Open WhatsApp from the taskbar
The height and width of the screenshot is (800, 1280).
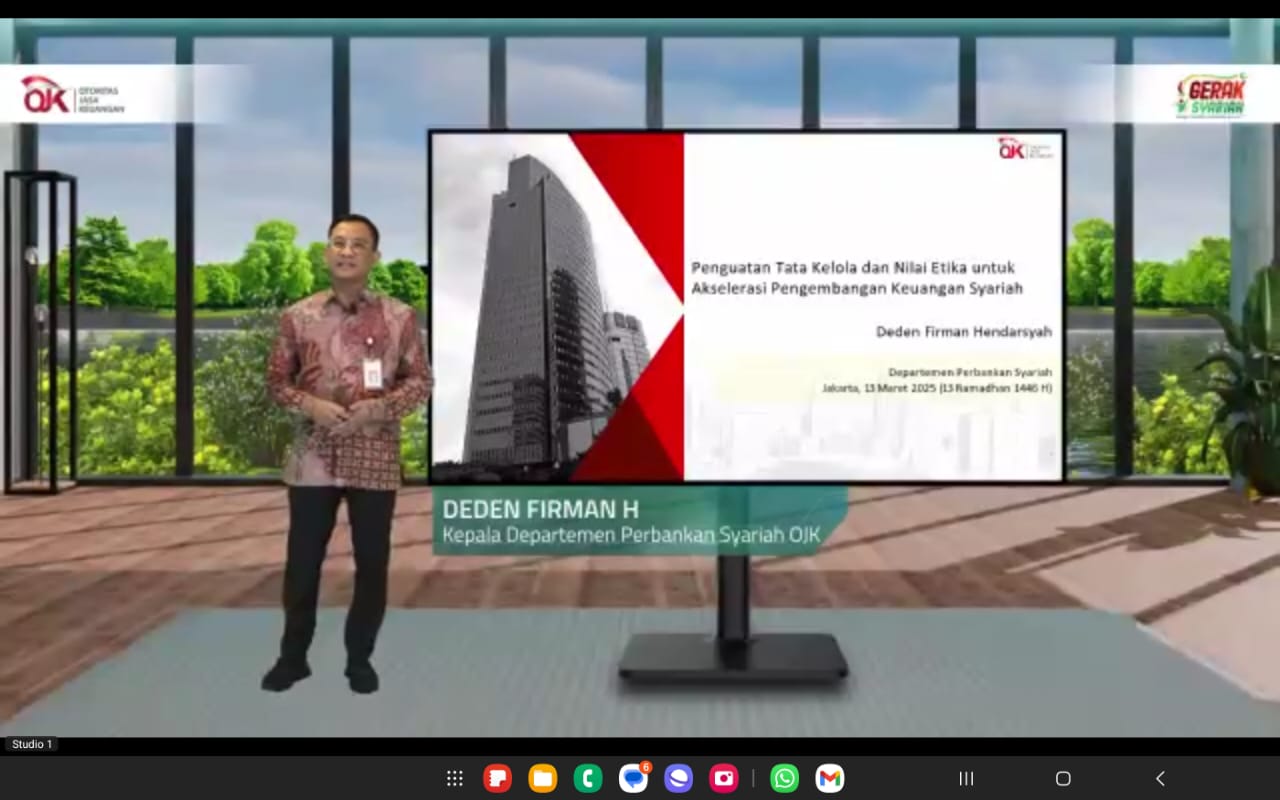pos(785,778)
